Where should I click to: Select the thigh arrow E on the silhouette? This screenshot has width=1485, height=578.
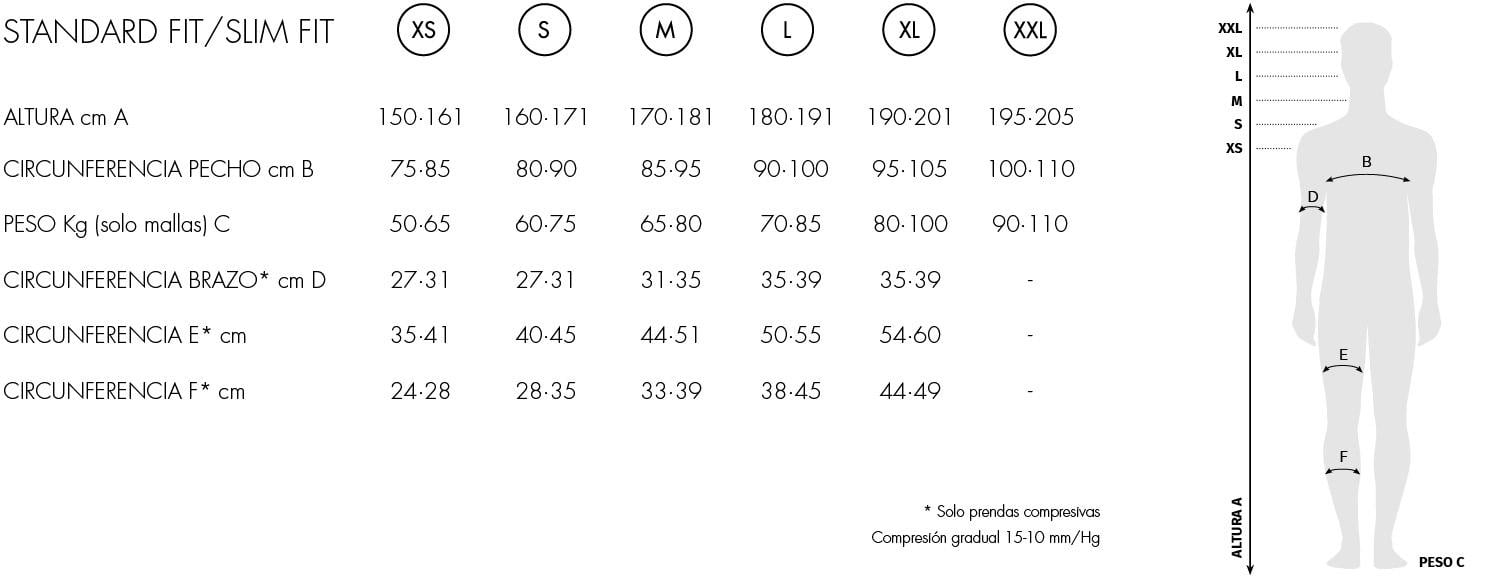[1343, 369]
